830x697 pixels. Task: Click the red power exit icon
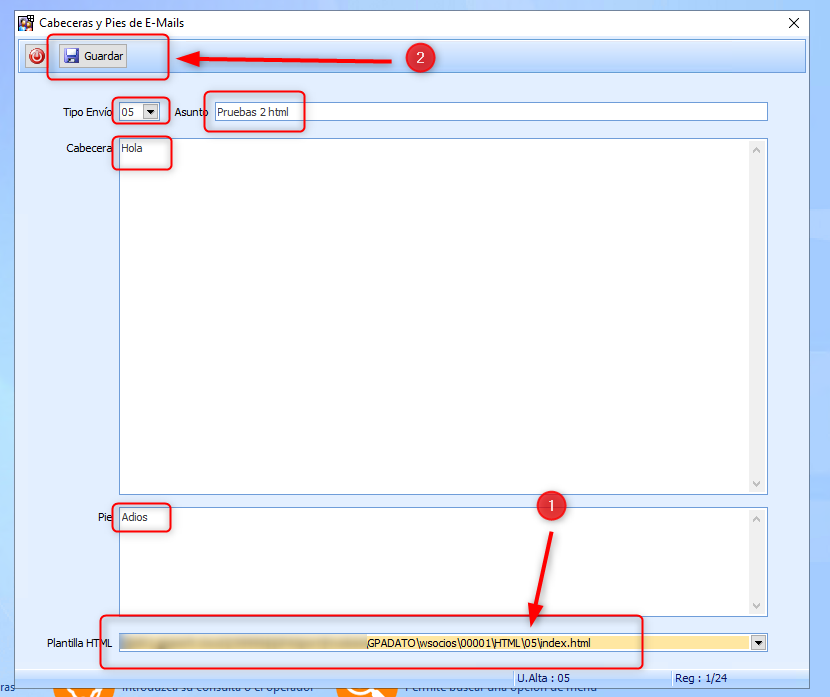37,57
